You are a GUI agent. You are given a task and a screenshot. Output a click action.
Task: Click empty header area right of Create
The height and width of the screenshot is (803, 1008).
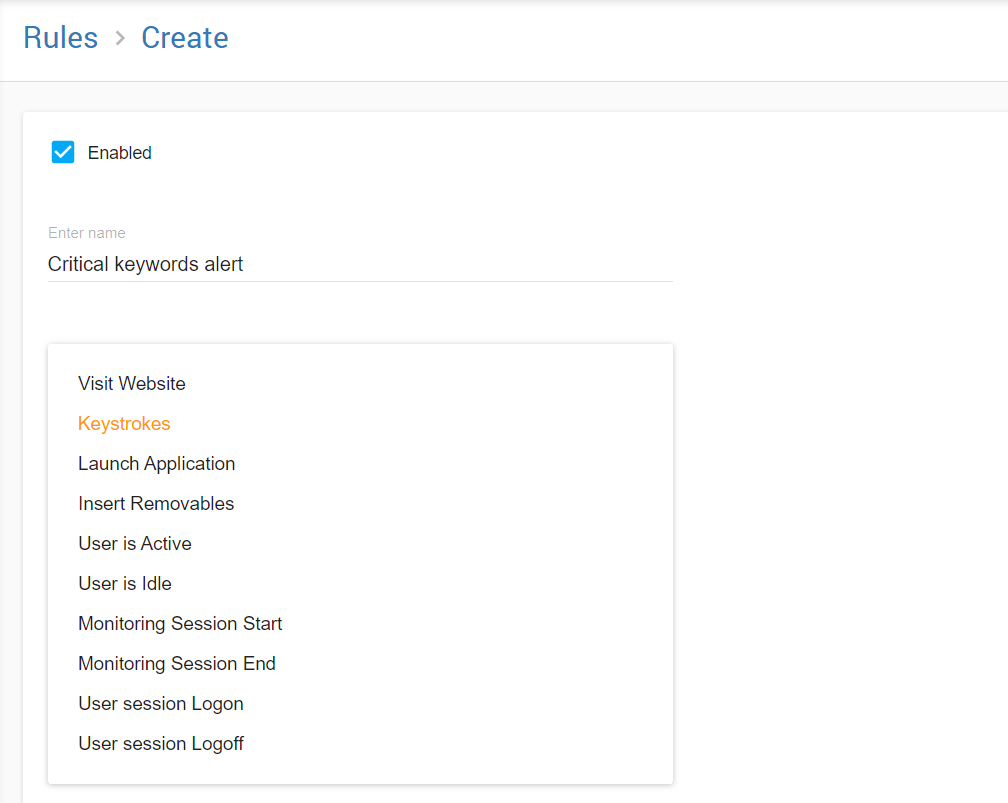coord(600,40)
